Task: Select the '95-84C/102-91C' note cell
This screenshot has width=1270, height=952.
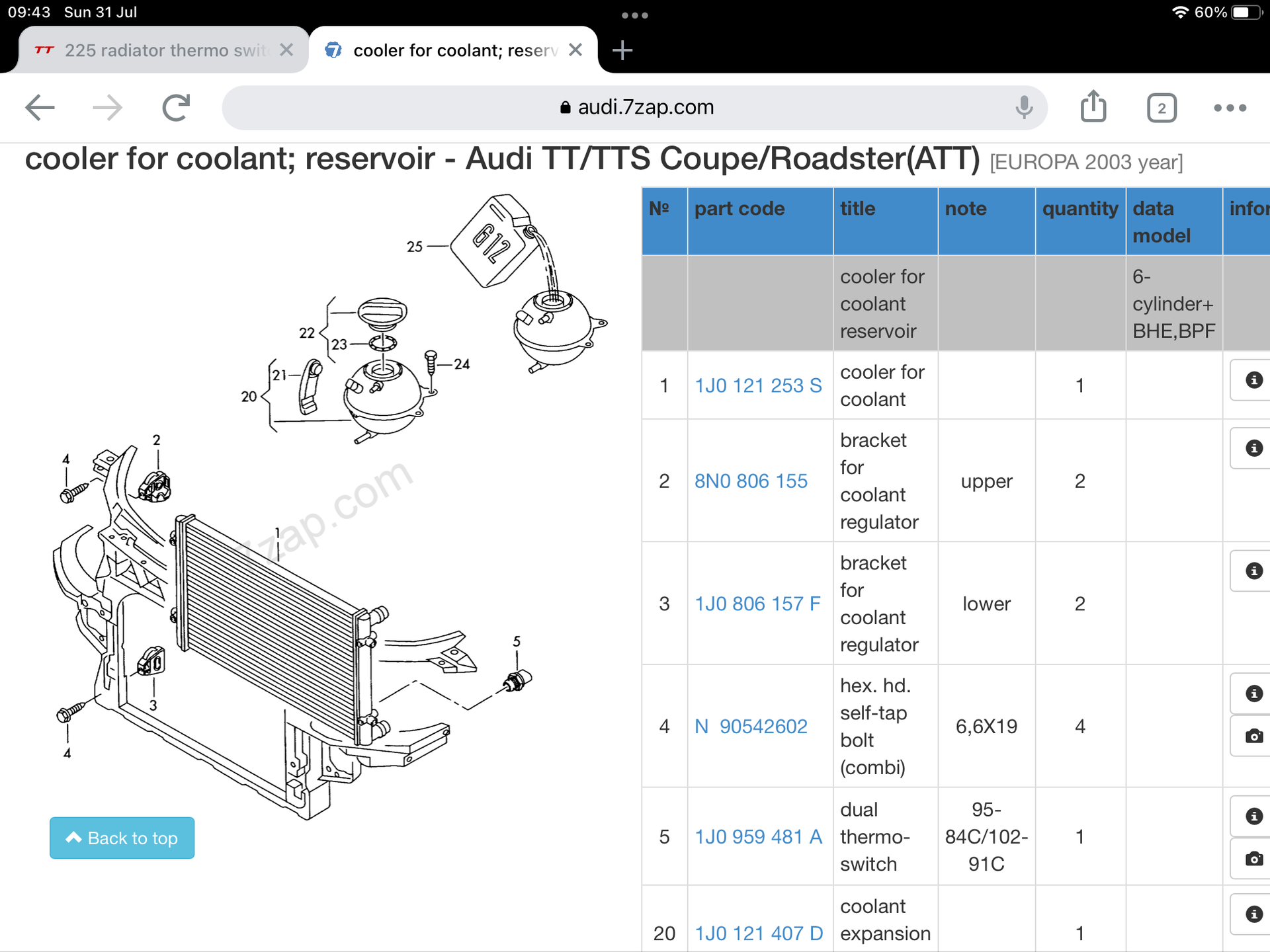Action: 987,837
